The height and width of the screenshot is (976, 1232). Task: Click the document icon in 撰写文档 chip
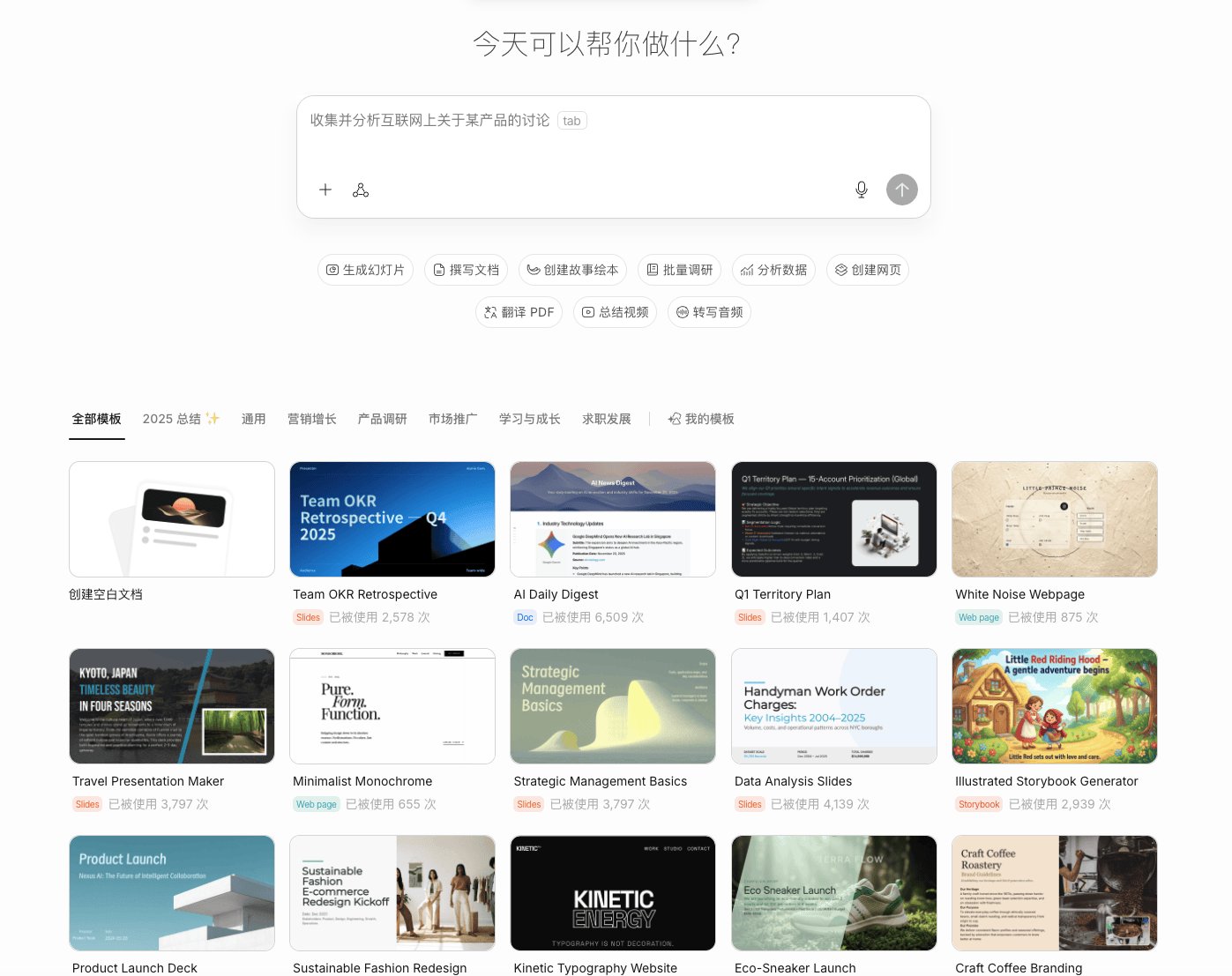tap(439, 270)
